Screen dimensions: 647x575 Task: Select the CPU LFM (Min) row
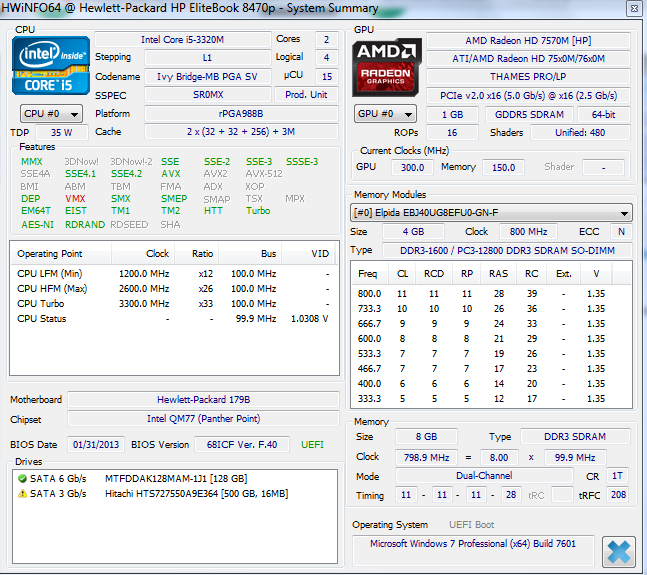(173, 274)
